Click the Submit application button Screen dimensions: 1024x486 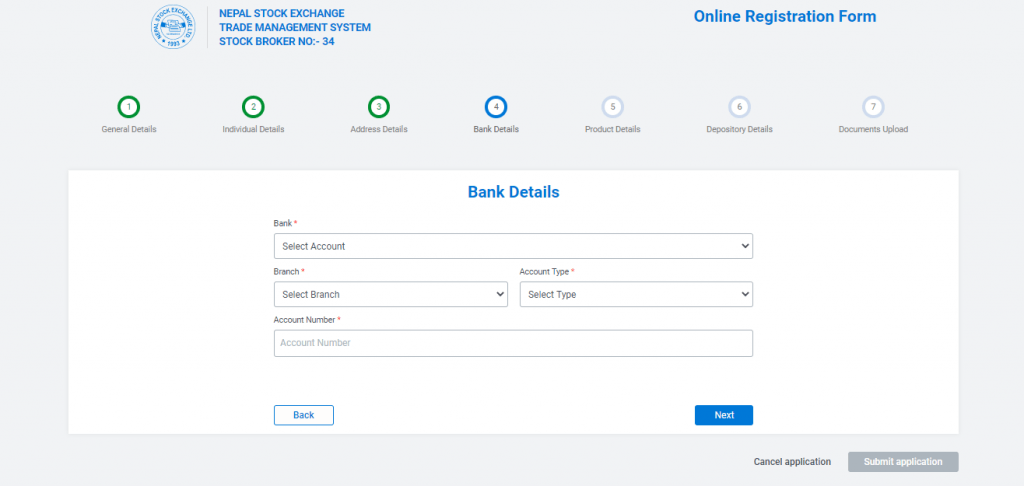pyautogui.click(x=903, y=462)
